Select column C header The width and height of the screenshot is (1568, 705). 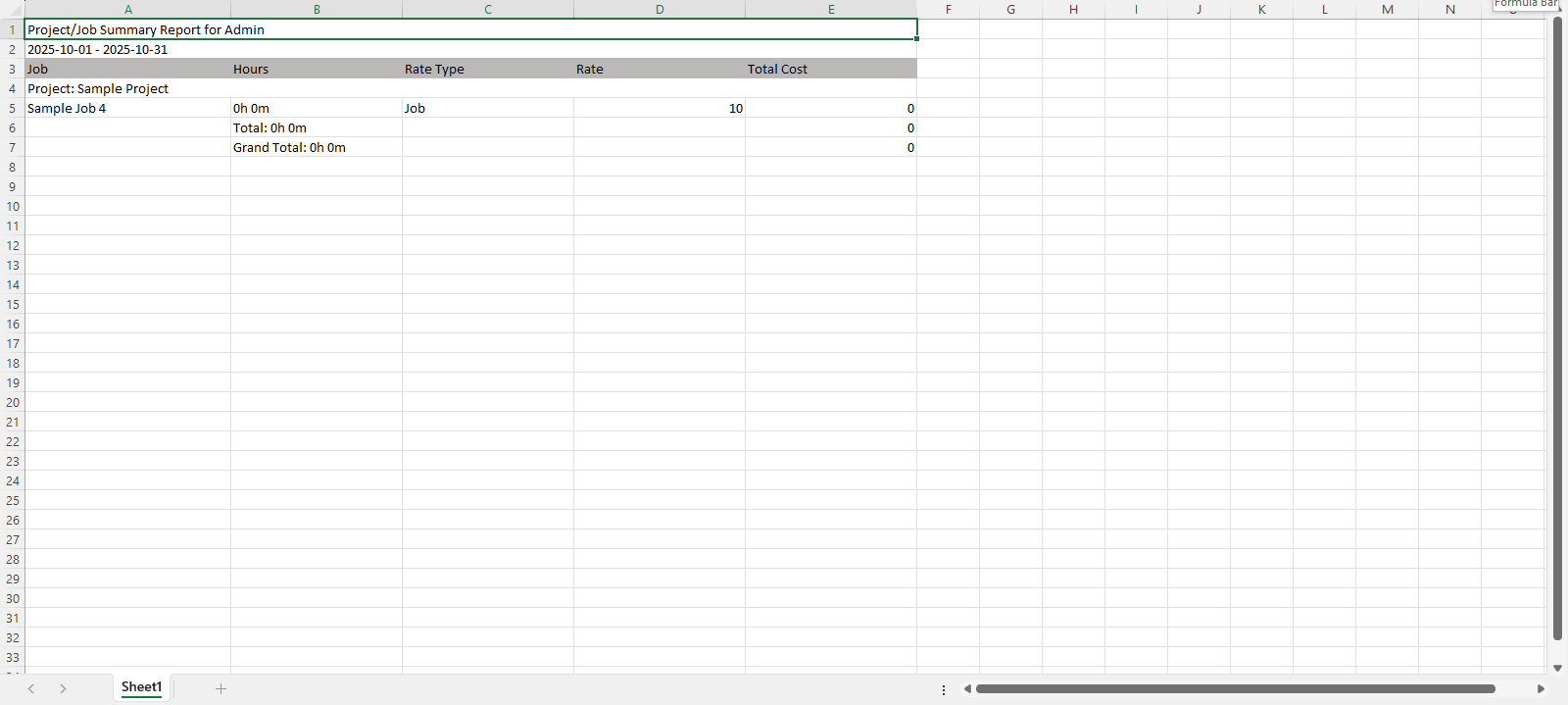pos(487,10)
